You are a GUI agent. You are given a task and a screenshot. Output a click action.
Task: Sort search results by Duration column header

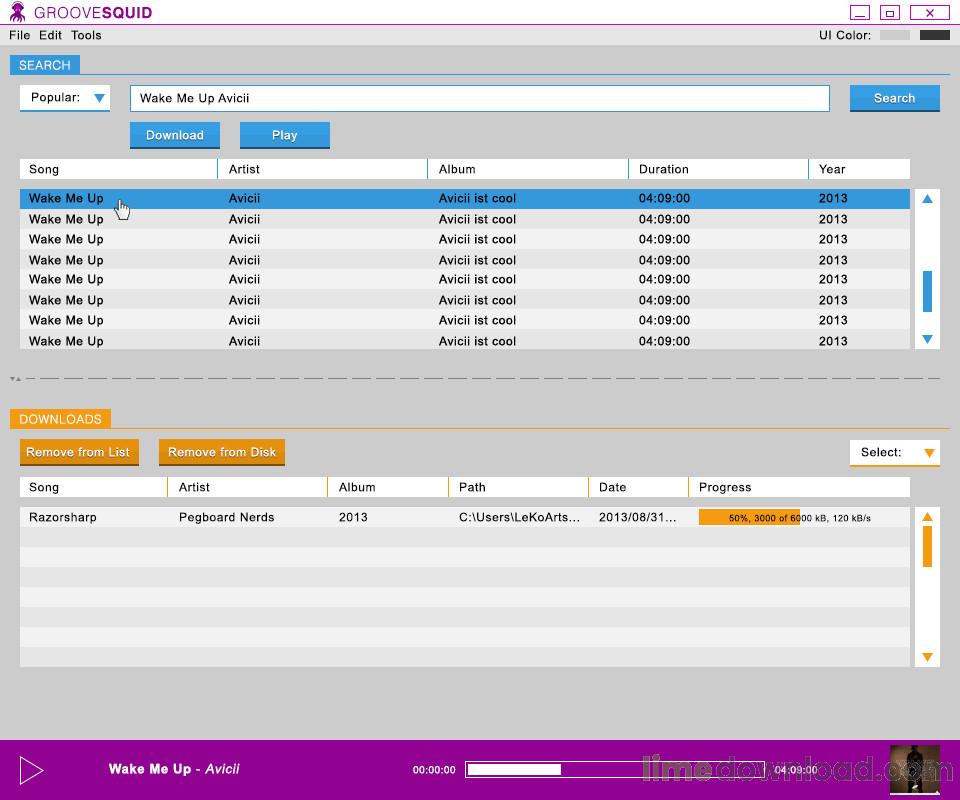(x=718, y=169)
